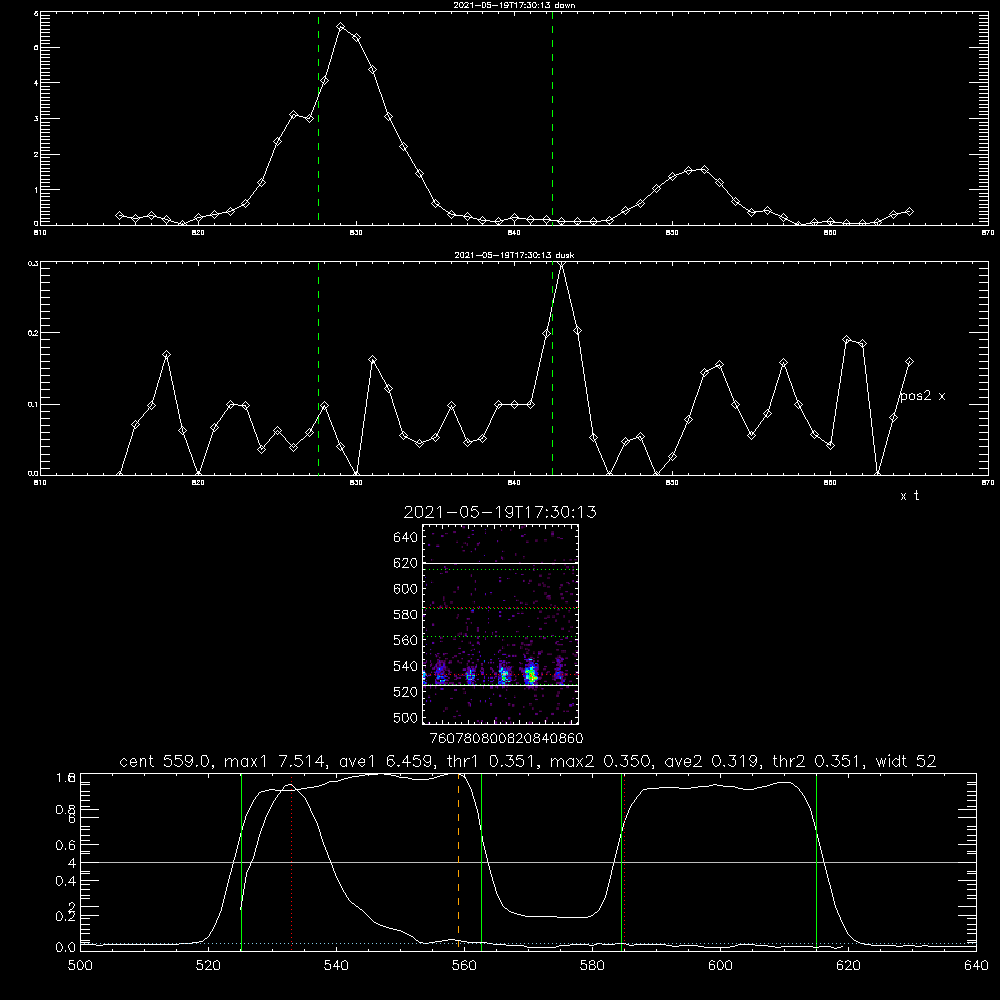Click the red dotted line near 533 in bottom plot

click(x=291, y=861)
